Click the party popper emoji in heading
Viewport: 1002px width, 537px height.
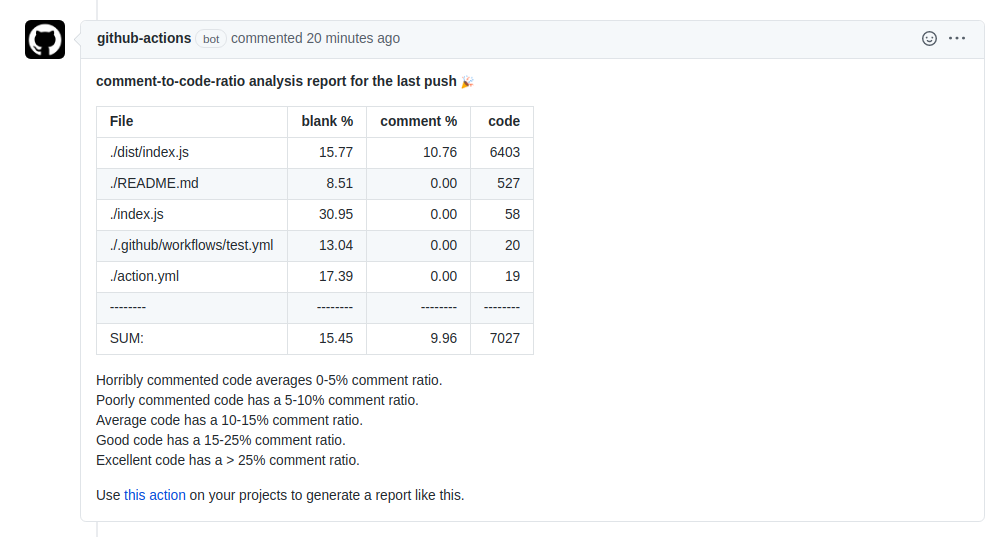[x=467, y=81]
